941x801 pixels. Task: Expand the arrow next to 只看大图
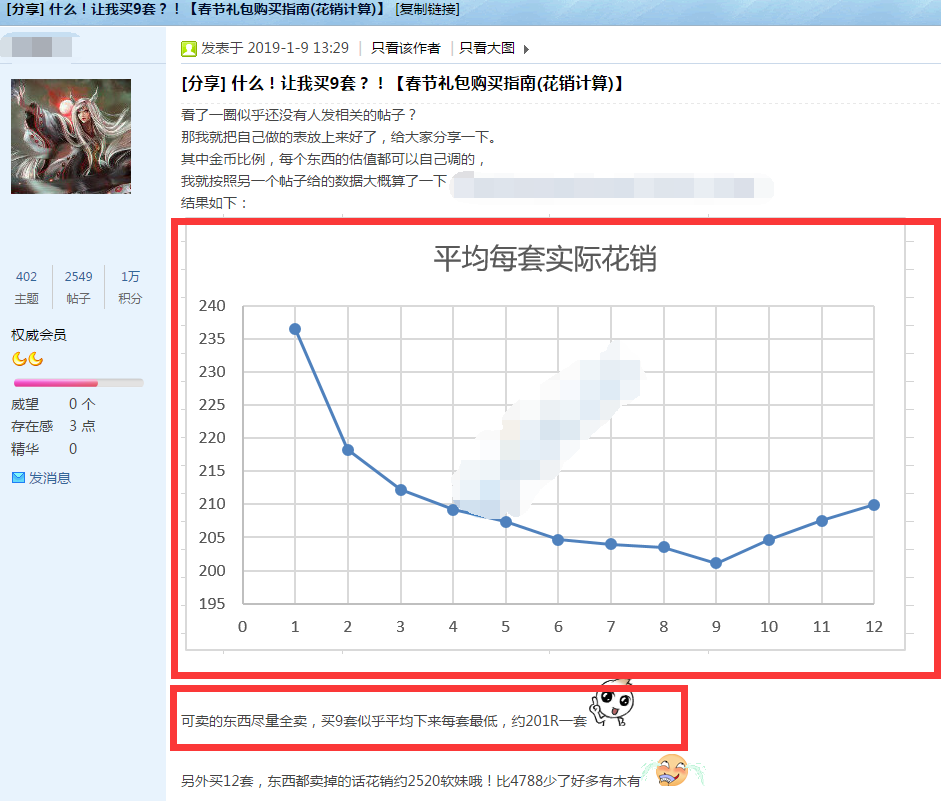point(527,49)
